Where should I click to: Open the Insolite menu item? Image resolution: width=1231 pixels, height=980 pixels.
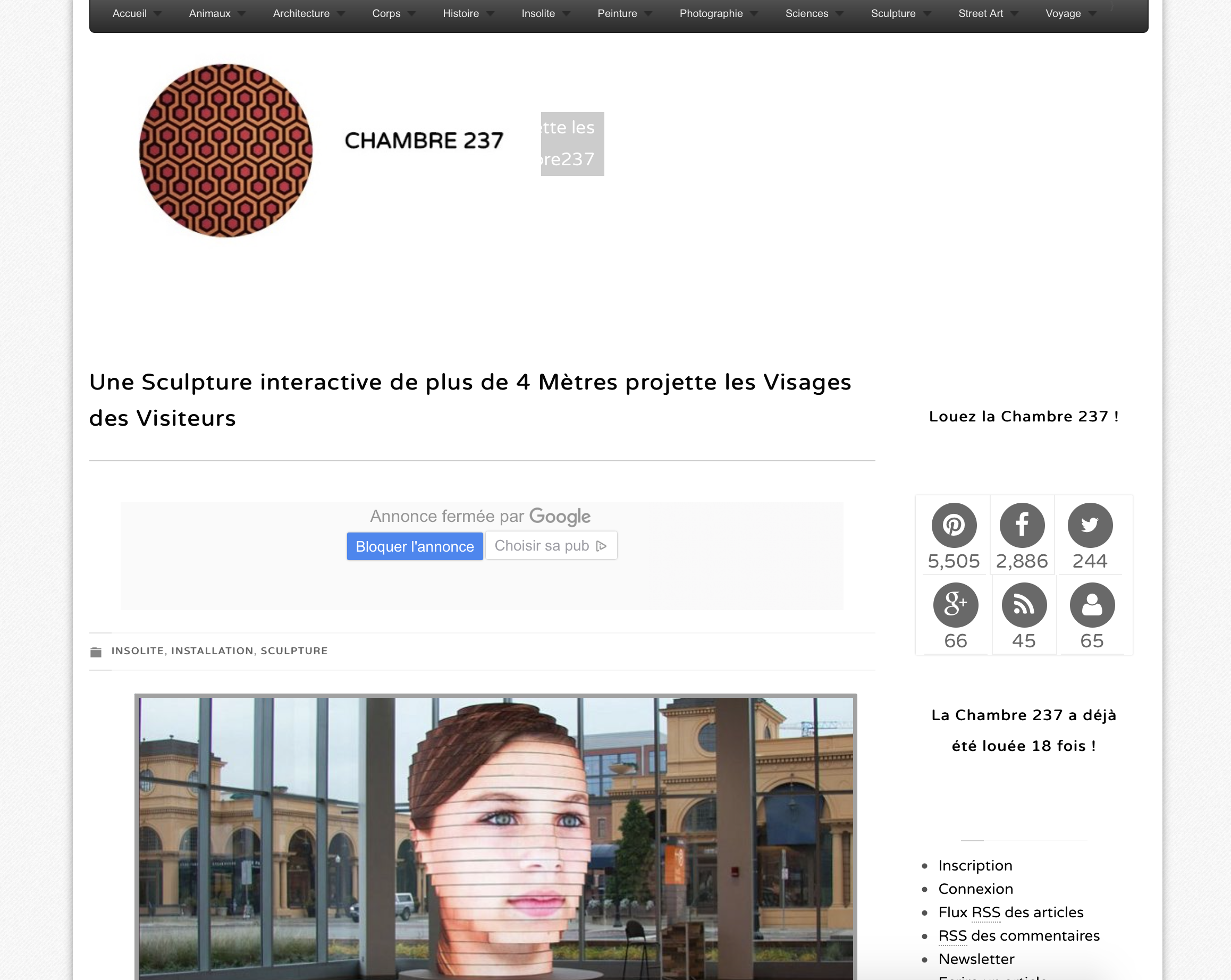538,13
